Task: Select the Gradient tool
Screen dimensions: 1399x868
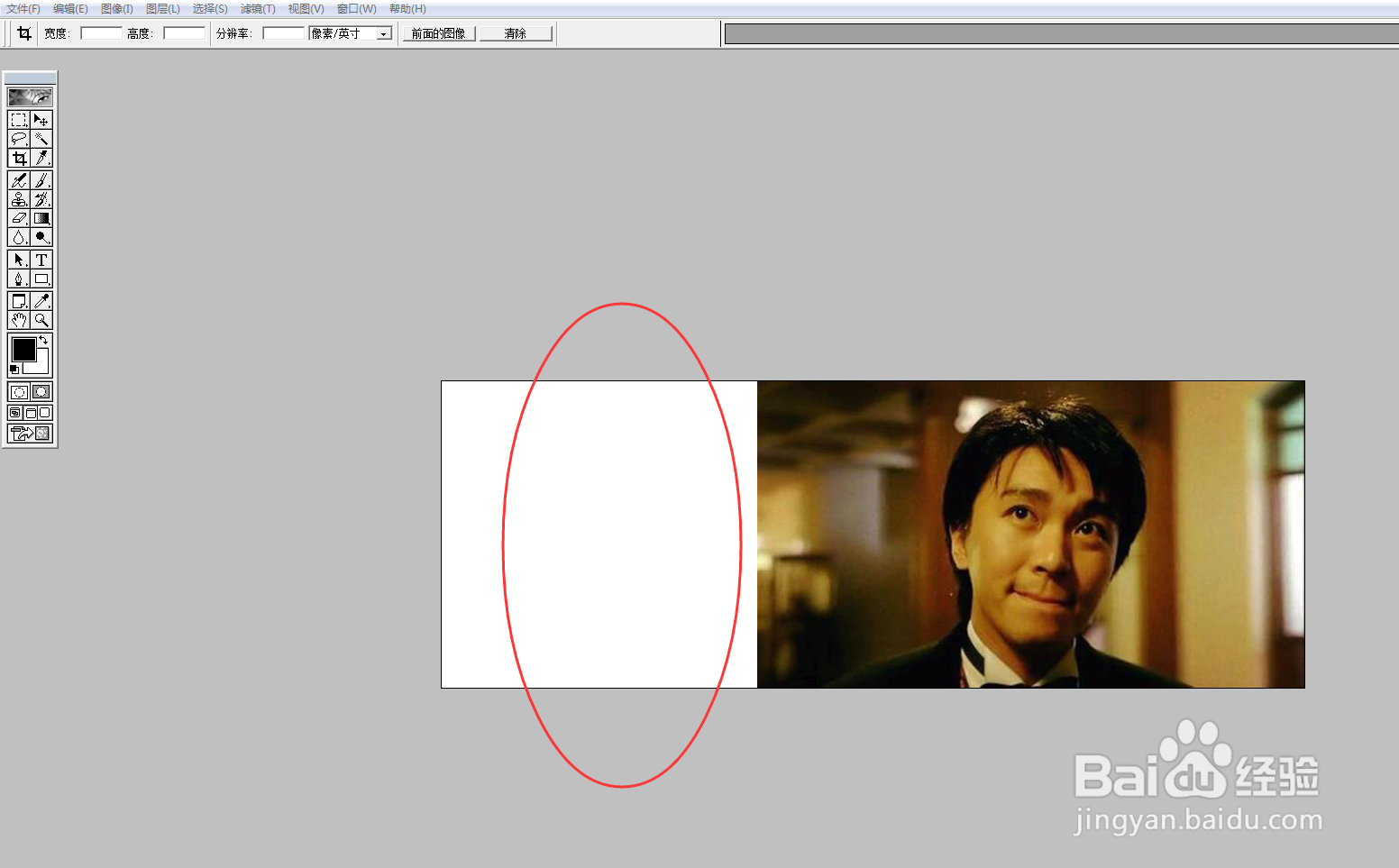Action: 41,218
